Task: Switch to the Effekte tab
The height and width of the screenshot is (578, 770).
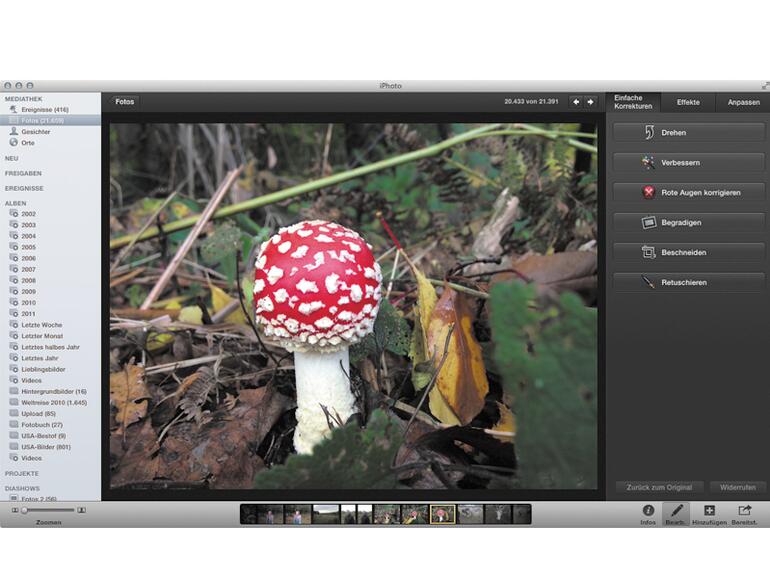Action: [x=688, y=102]
